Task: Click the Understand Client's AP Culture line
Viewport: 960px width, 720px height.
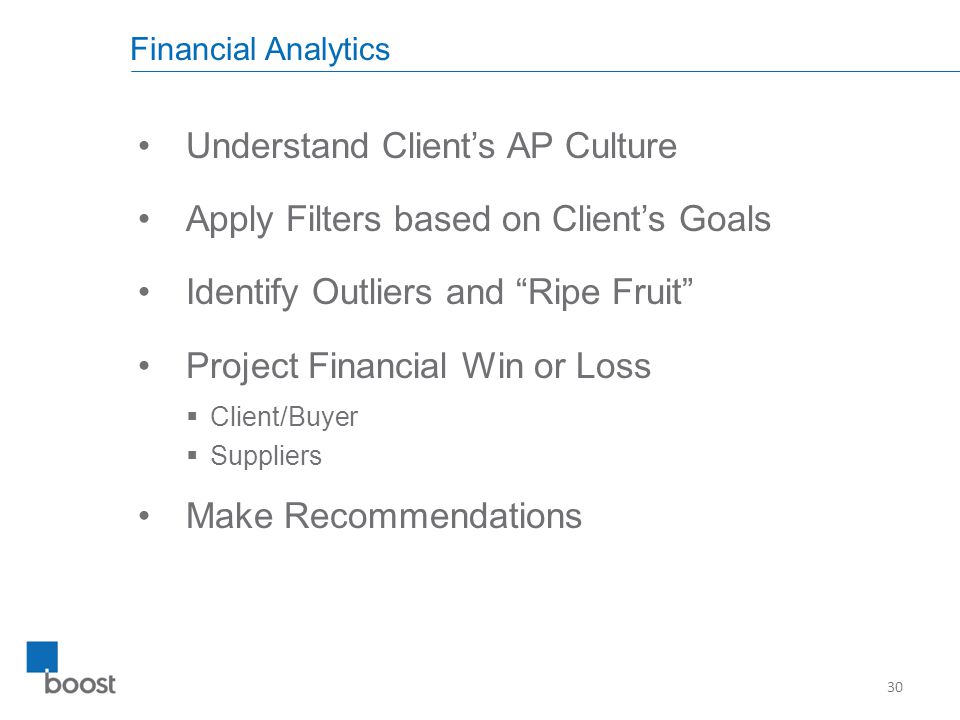Action: [x=432, y=146]
